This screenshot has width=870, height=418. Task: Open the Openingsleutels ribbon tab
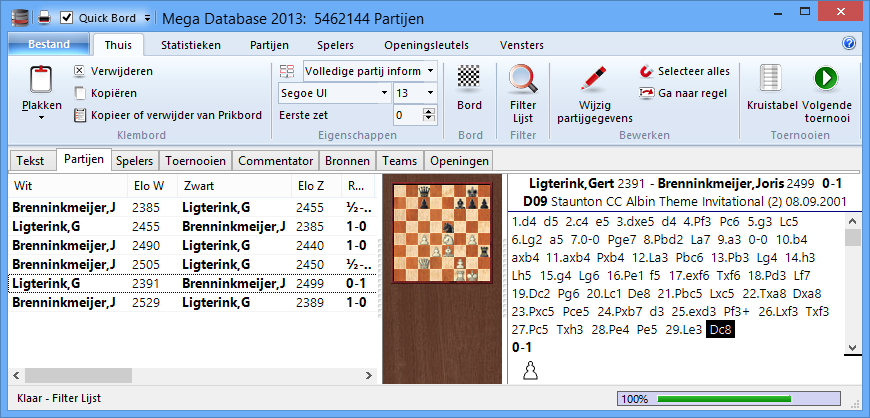[x=426, y=45]
